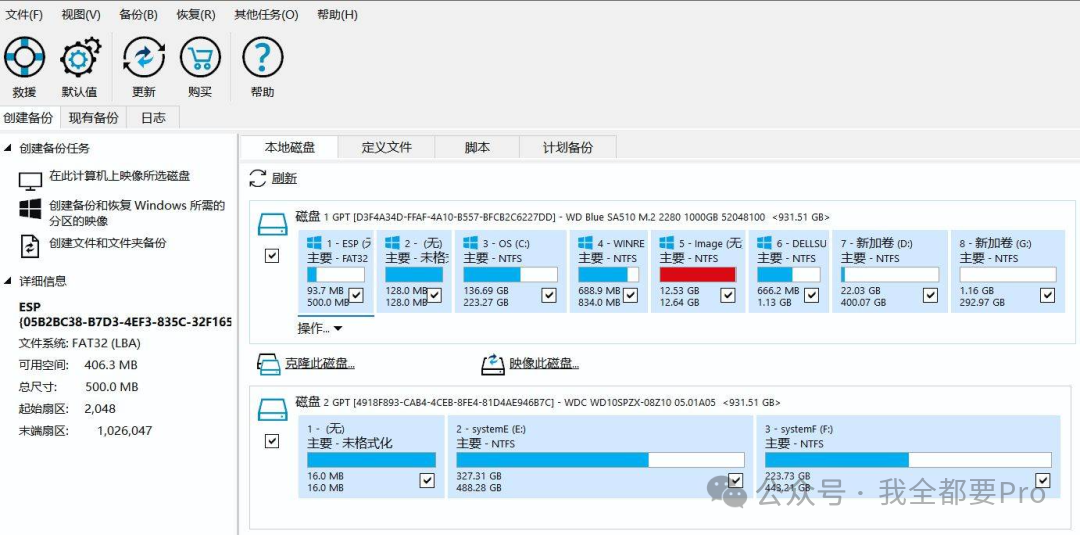Open 默认值 gear settings icon
The height and width of the screenshot is (535, 1080).
(x=80, y=58)
